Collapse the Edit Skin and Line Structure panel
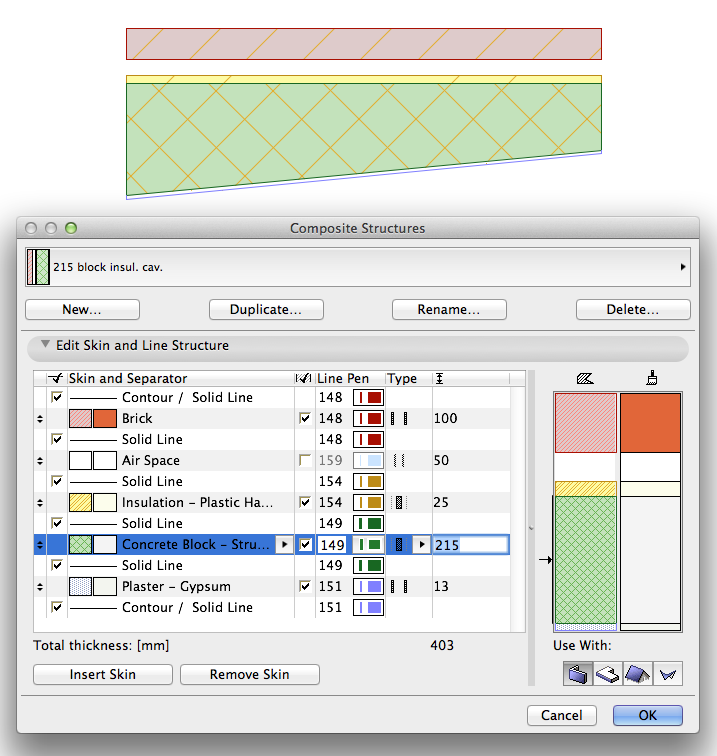Image resolution: width=717 pixels, height=756 pixels. (x=45, y=344)
